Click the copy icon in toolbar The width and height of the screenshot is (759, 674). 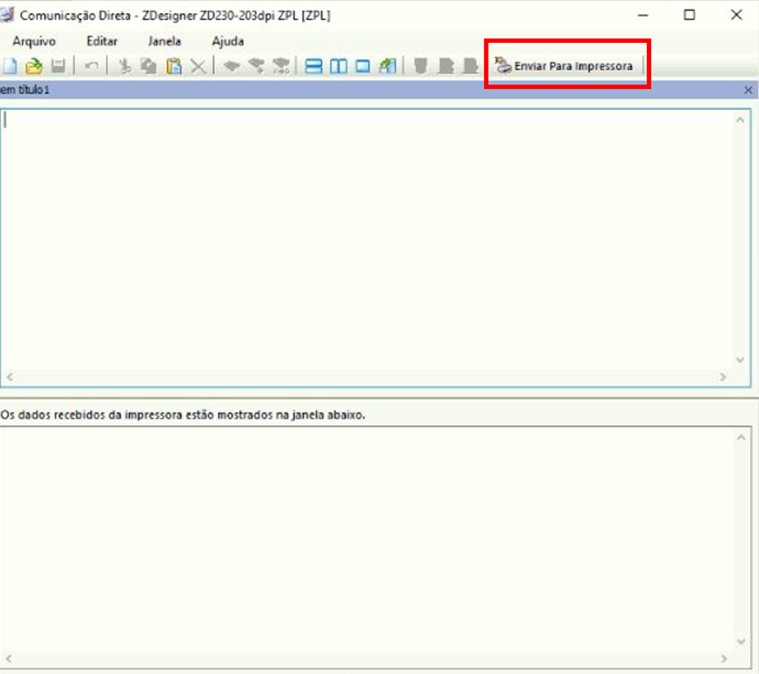(x=149, y=67)
